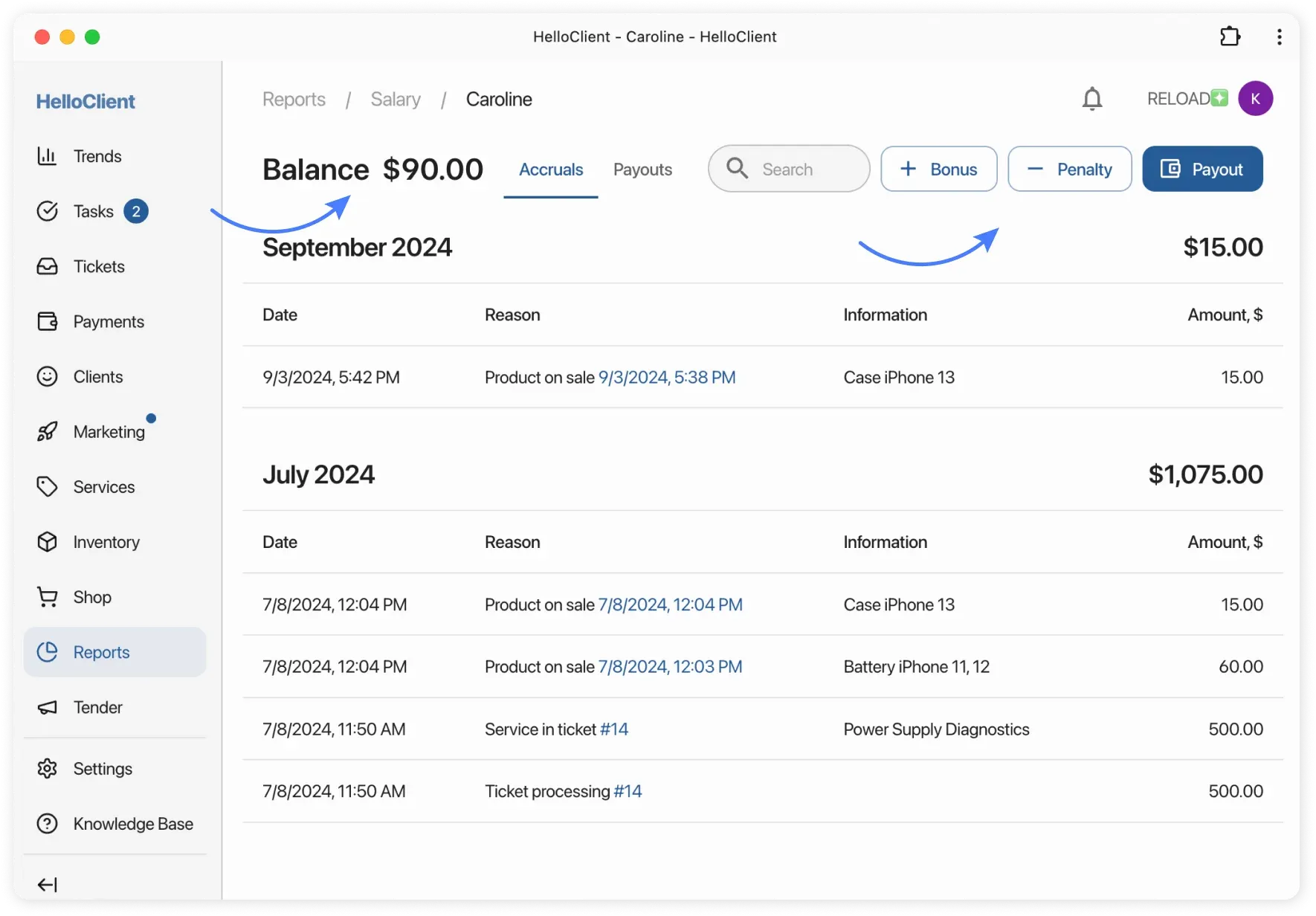
Task: Click the Bonus button
Action: [938, 169]
